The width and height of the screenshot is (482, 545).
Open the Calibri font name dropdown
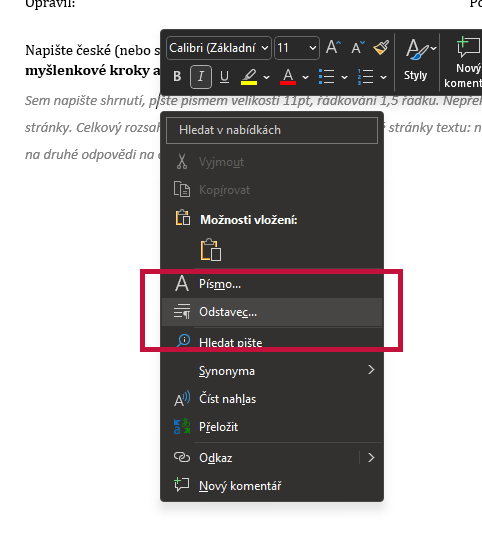(219, 48)
